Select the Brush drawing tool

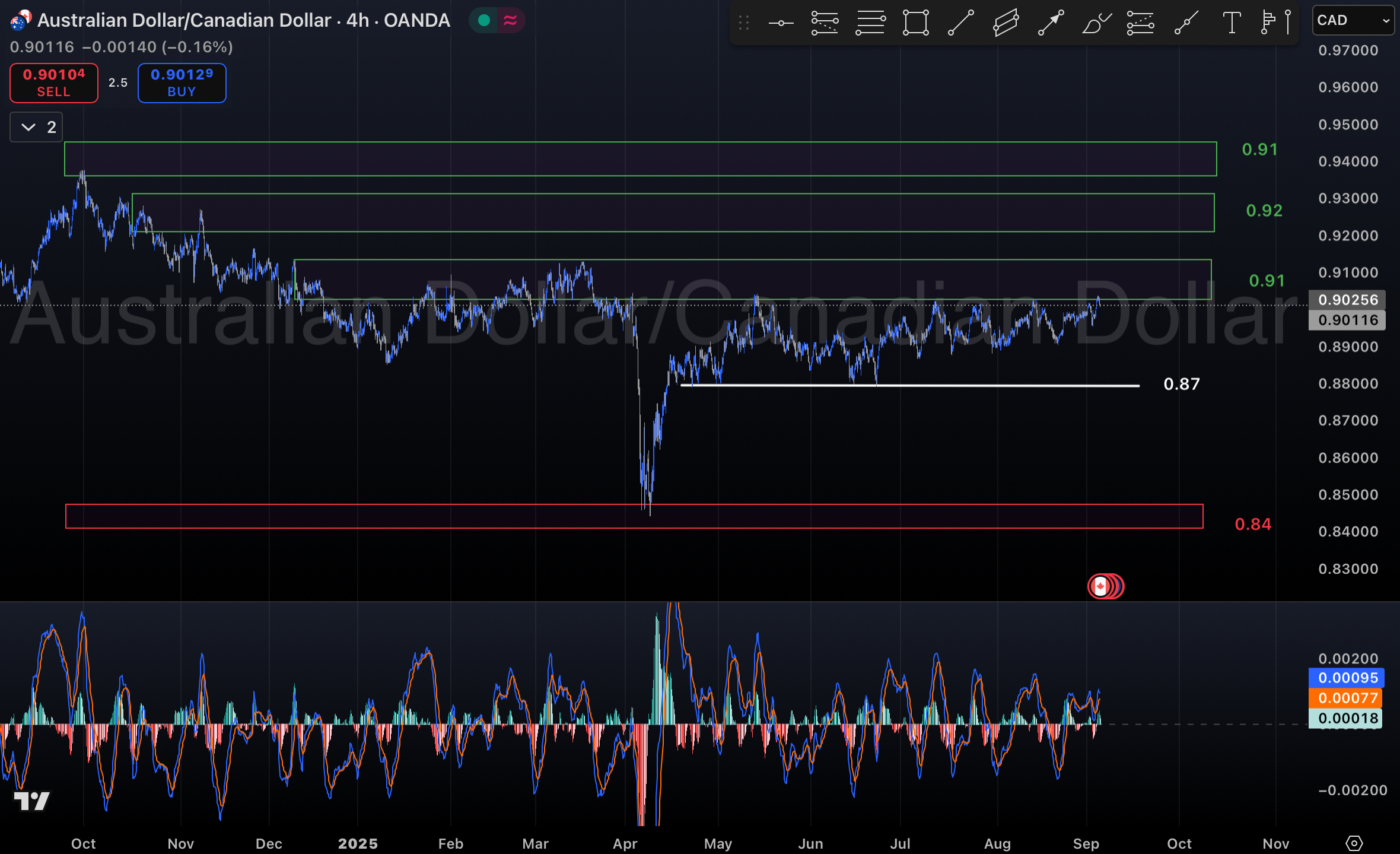click(1096, 22)
